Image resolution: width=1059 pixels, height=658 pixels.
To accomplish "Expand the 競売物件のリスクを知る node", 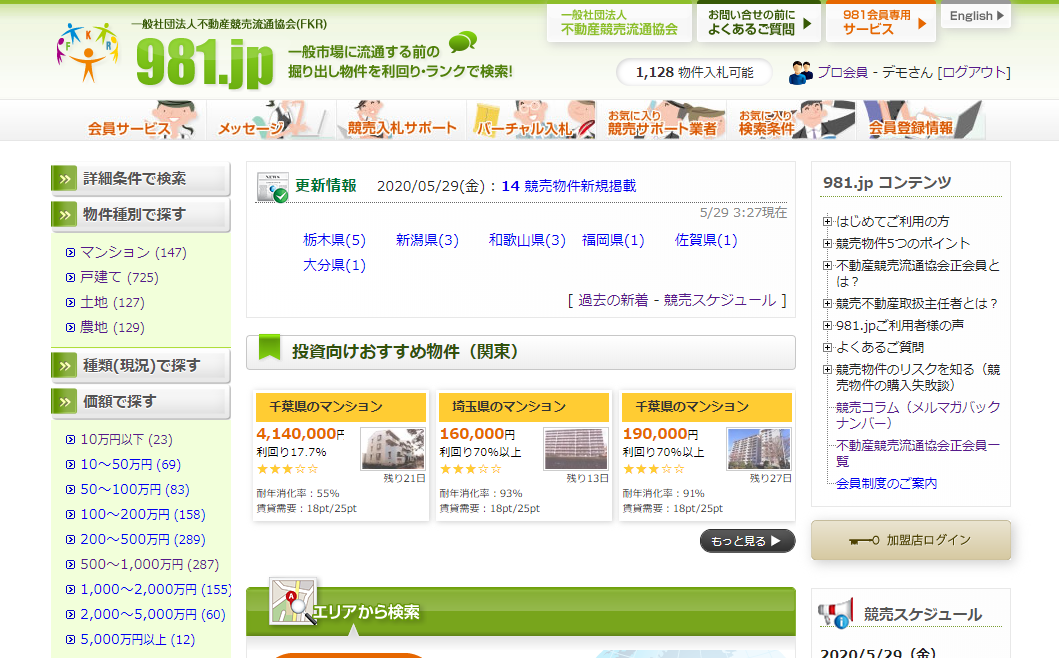I will (x=827, y=370).
